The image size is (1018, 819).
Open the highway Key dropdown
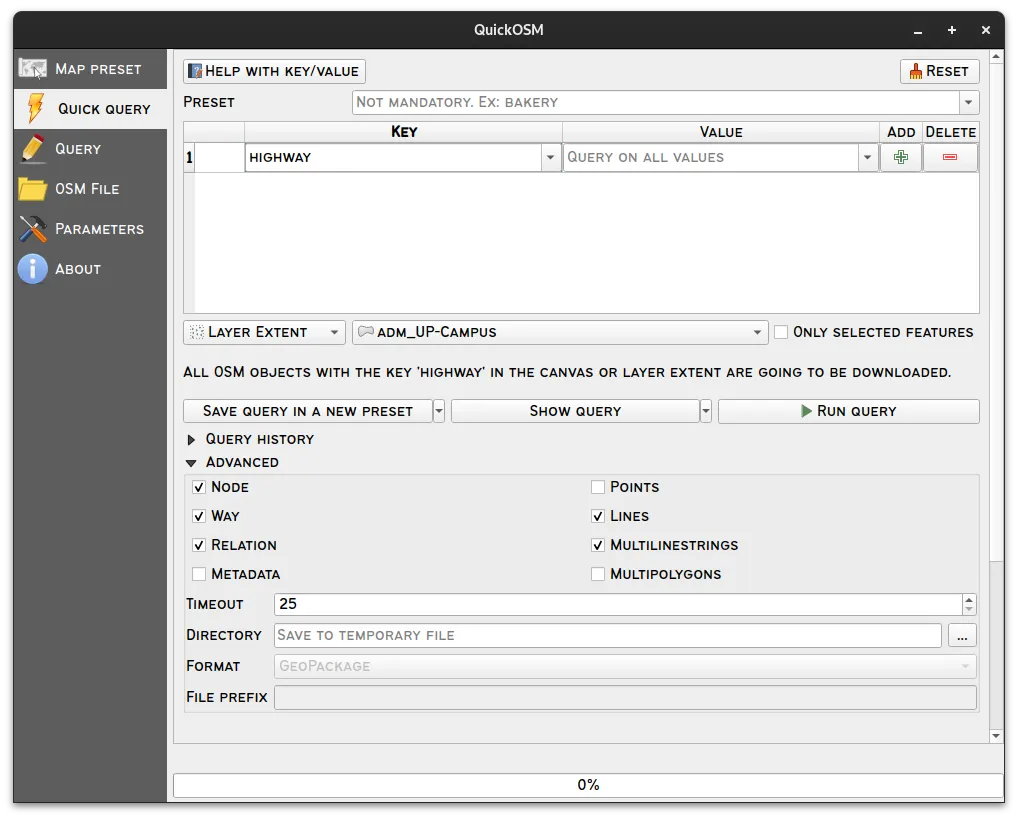pos(551,157)
